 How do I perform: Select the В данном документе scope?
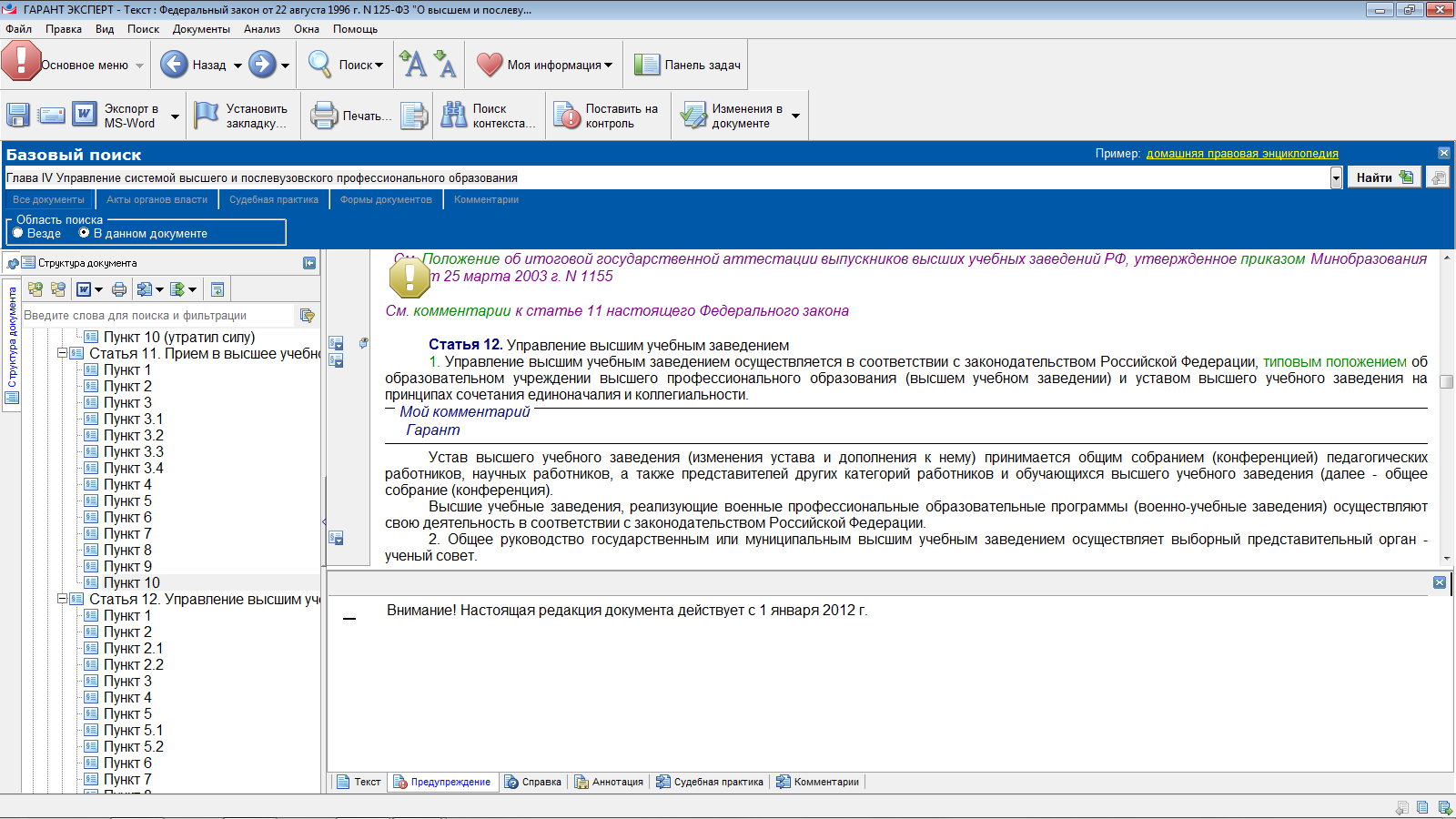pos(144,234)
